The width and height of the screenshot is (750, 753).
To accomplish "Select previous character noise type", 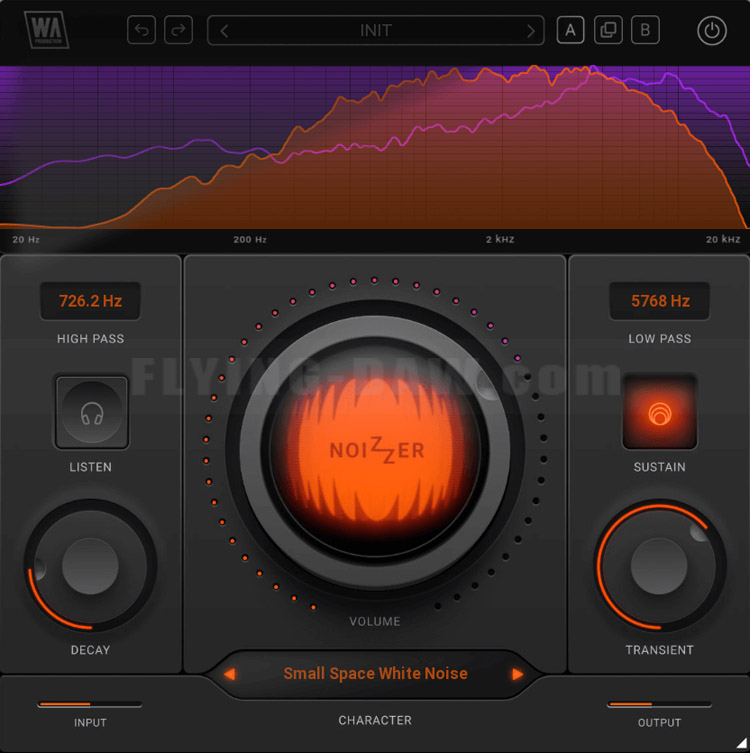I will tap(230, 674).
